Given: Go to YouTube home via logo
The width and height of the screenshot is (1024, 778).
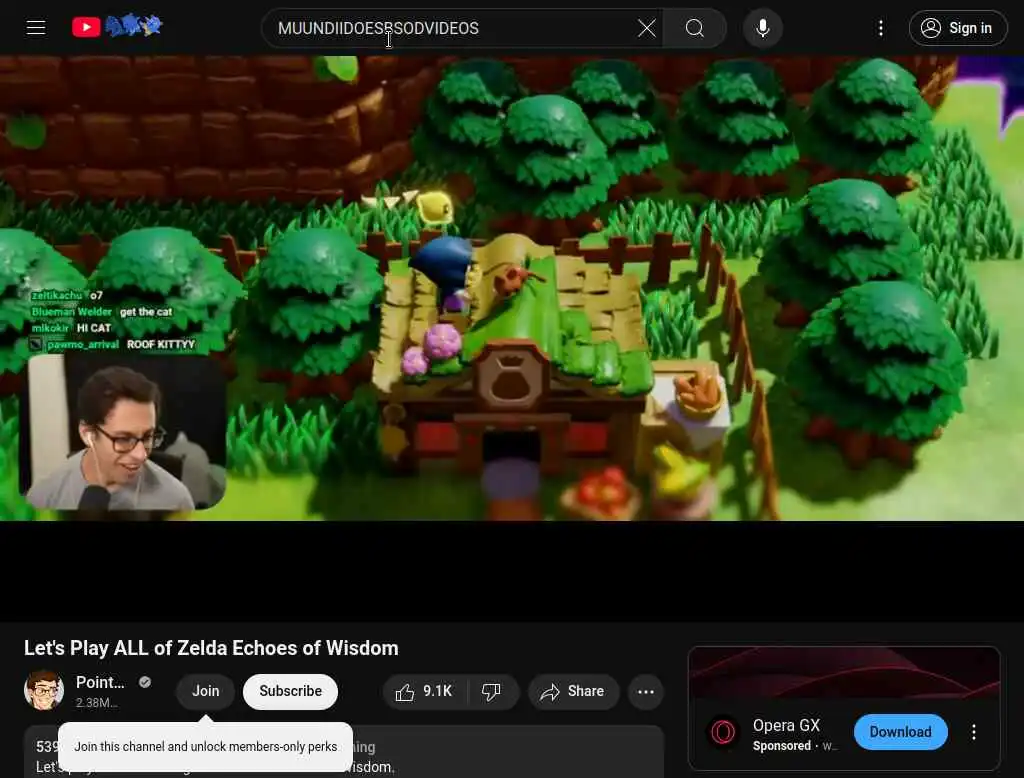Looking at the screenshot, I should point(117,27).
